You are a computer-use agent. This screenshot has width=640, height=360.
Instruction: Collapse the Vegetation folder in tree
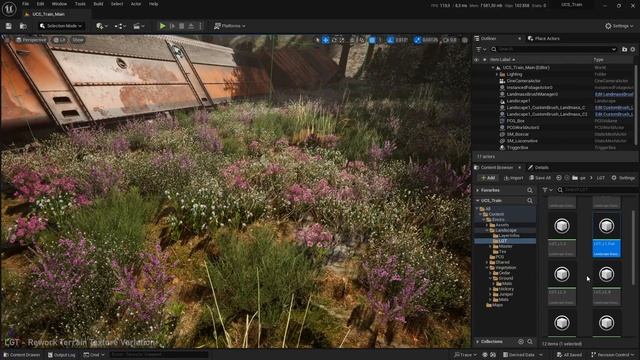[487, 268]
